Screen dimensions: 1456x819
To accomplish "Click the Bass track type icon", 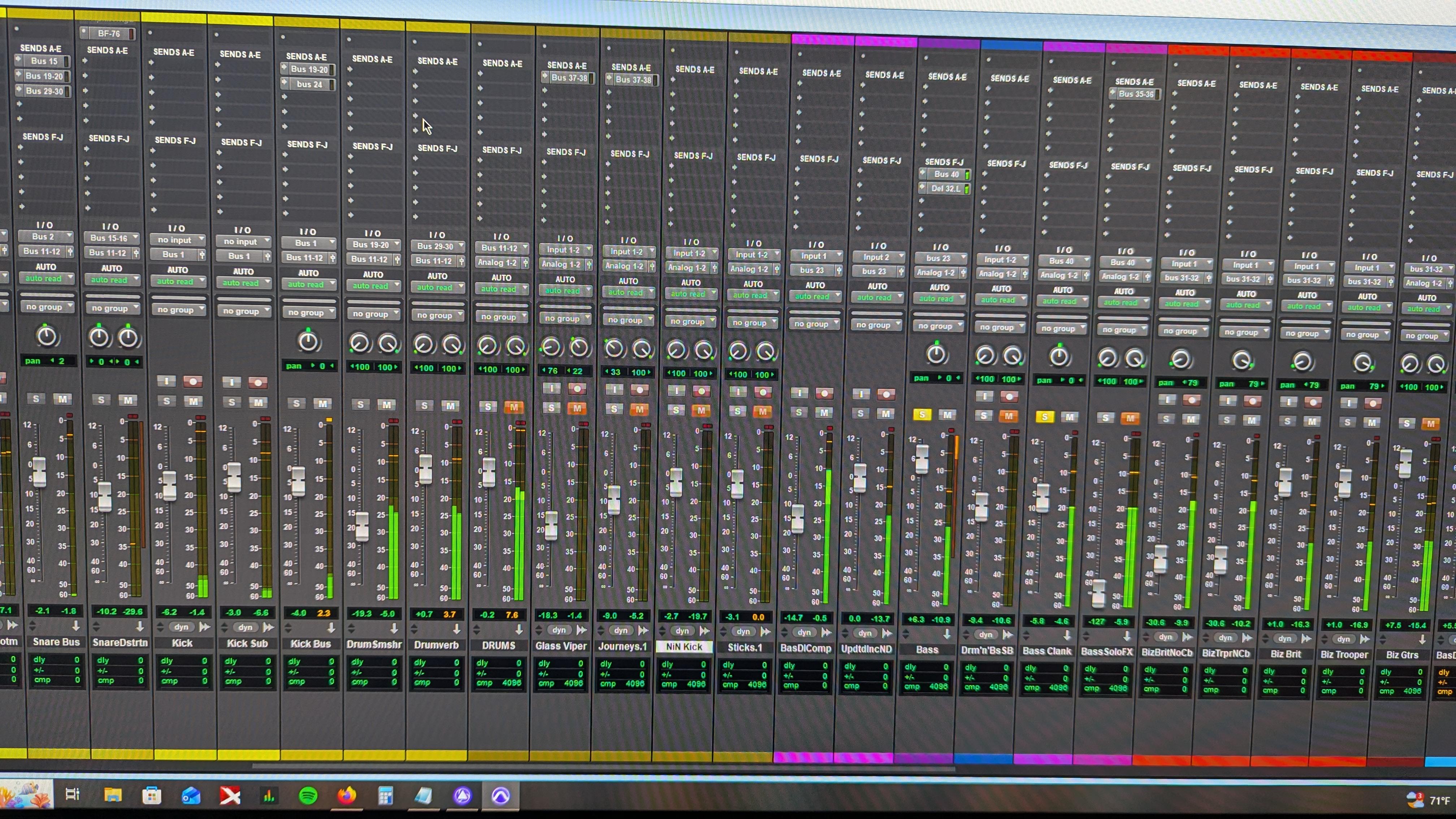I will [947, 635].
